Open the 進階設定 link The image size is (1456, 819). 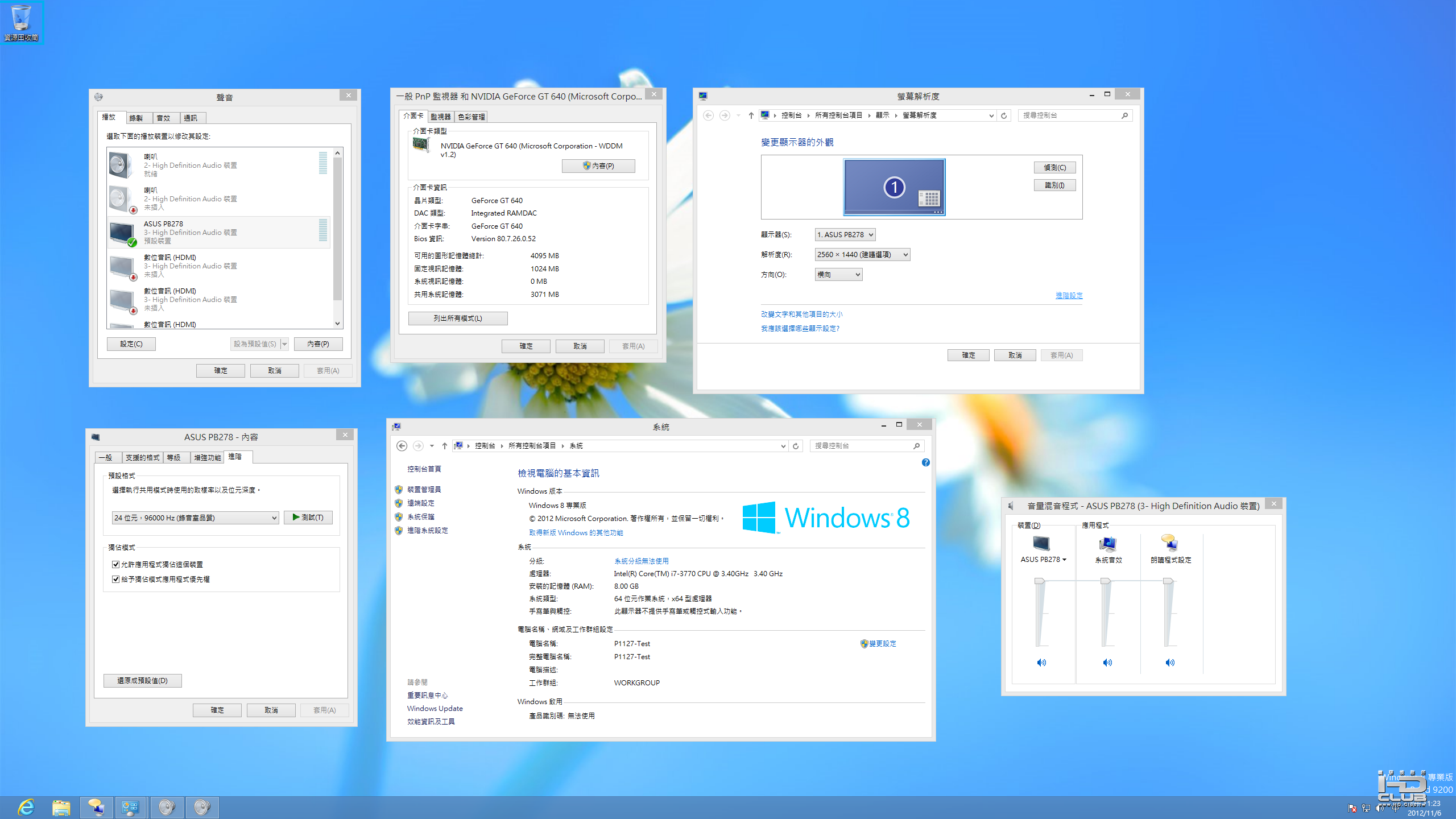(1069, 296)
